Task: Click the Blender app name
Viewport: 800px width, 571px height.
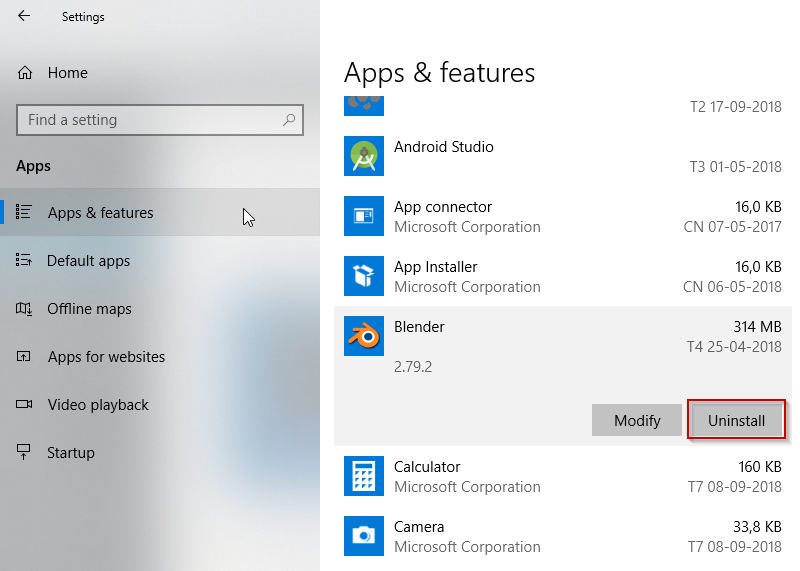Action: click(419, 327)
